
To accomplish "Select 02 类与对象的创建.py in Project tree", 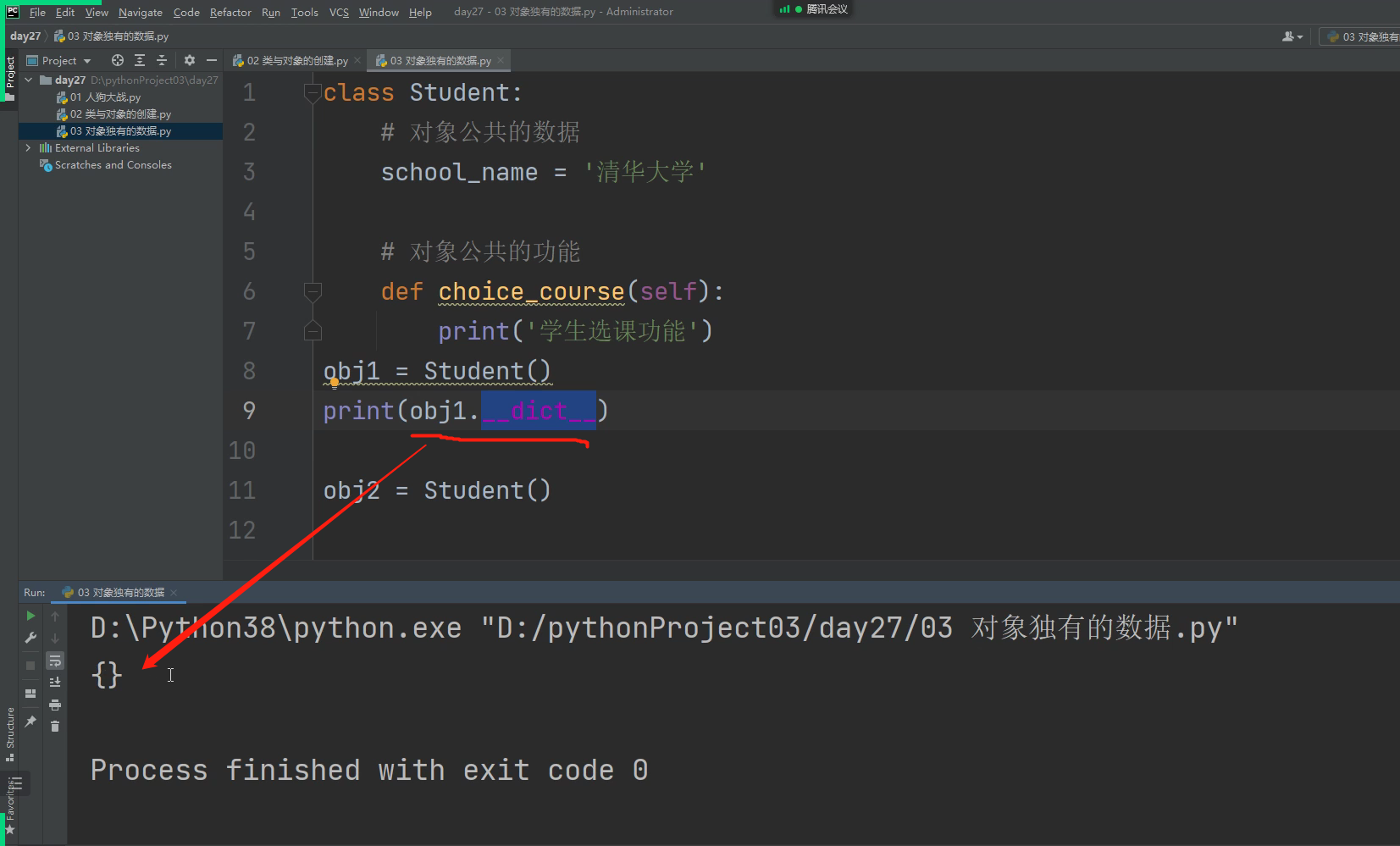I will pos(113,113).
